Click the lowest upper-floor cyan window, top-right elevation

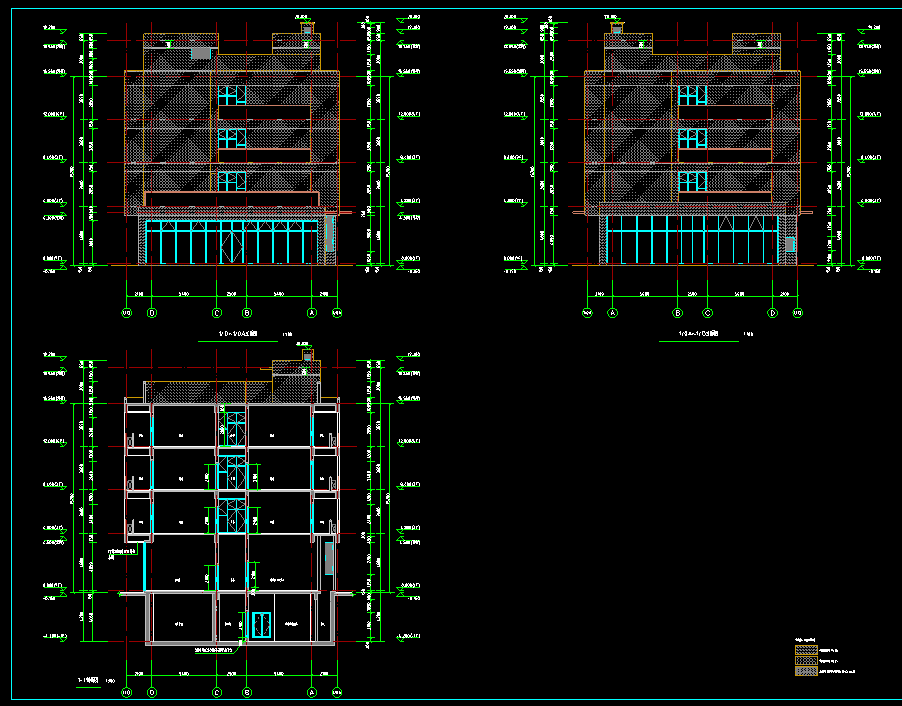pos(692,181)
